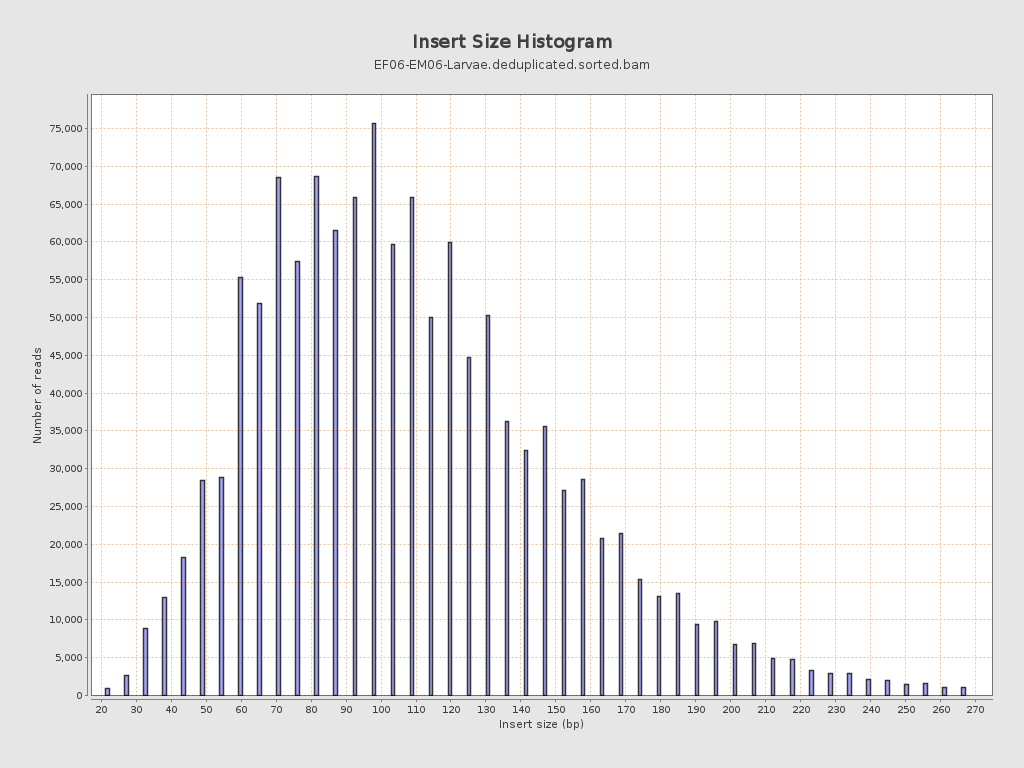Select the 75,000 y-axis tick label
Image resolution: width=1024 pixels, height=768 pixels.
[66, 129]
